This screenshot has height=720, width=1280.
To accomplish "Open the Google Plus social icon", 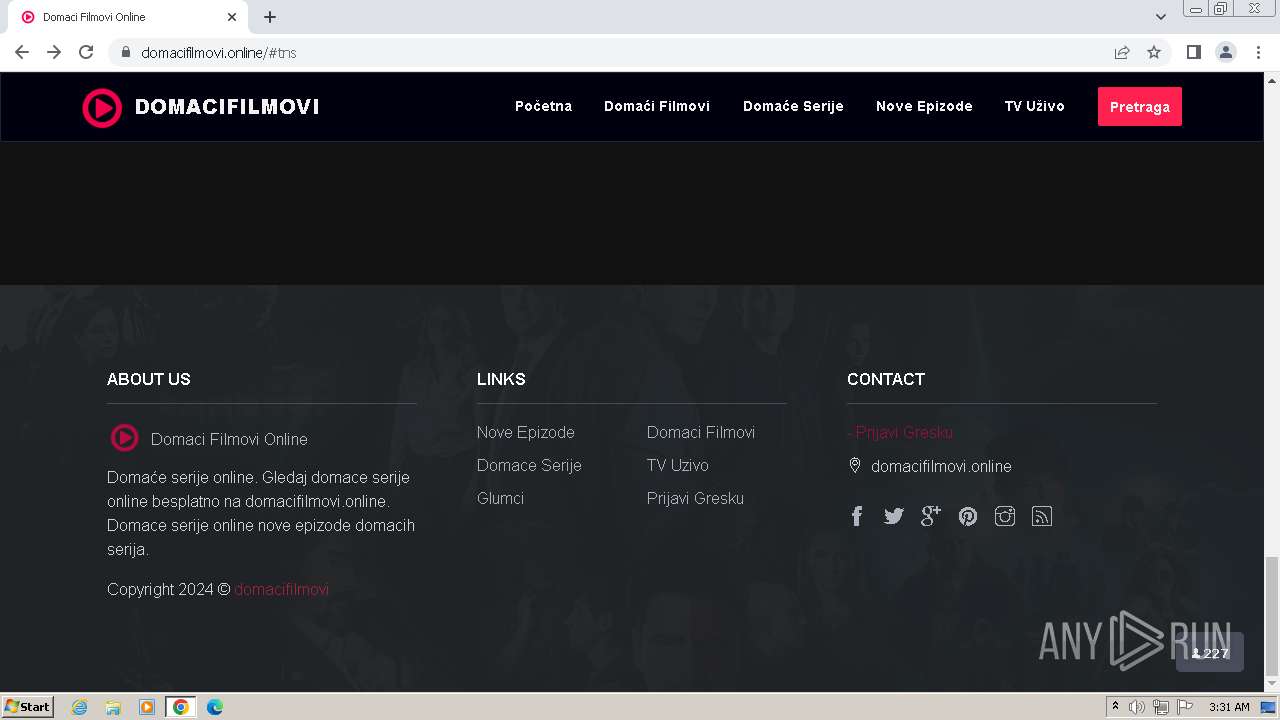I will [x=931, y=516].
